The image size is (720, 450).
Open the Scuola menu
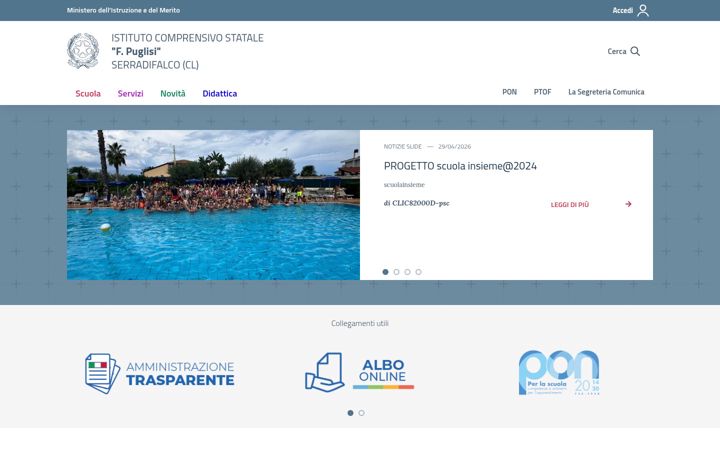(88, 93)
